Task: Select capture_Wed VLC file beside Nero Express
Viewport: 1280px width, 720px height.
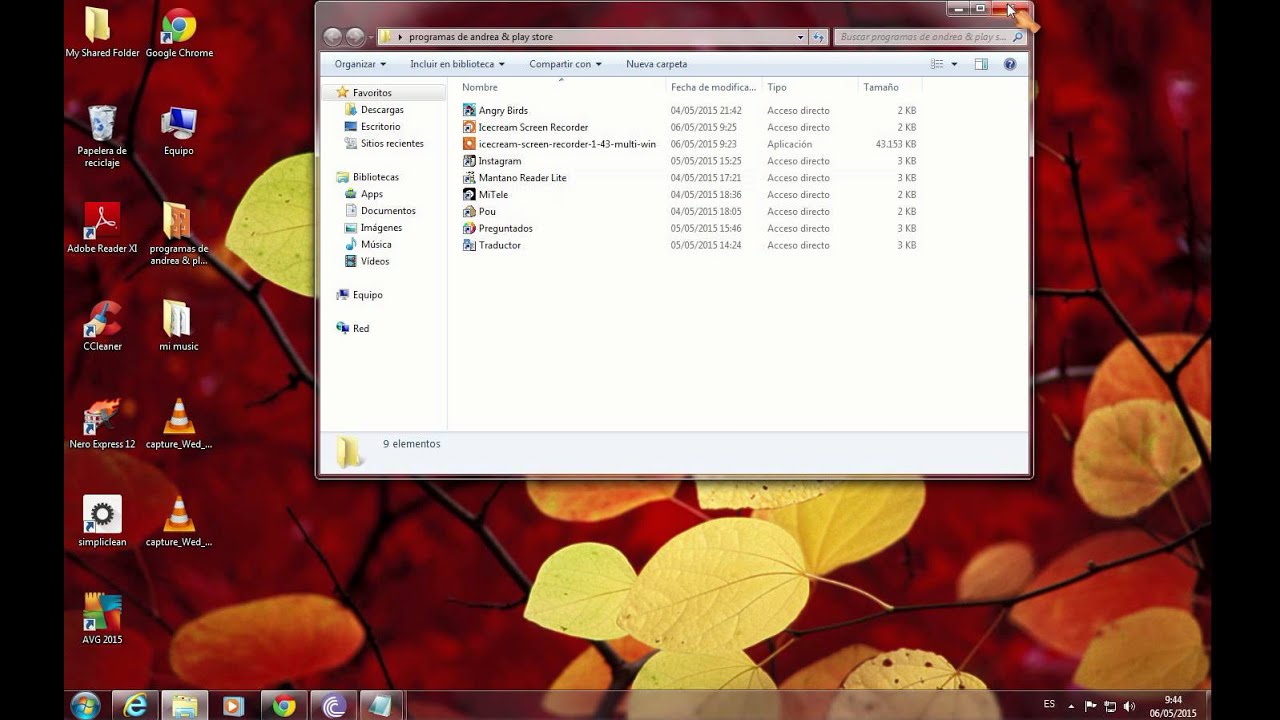Action: 179,424
